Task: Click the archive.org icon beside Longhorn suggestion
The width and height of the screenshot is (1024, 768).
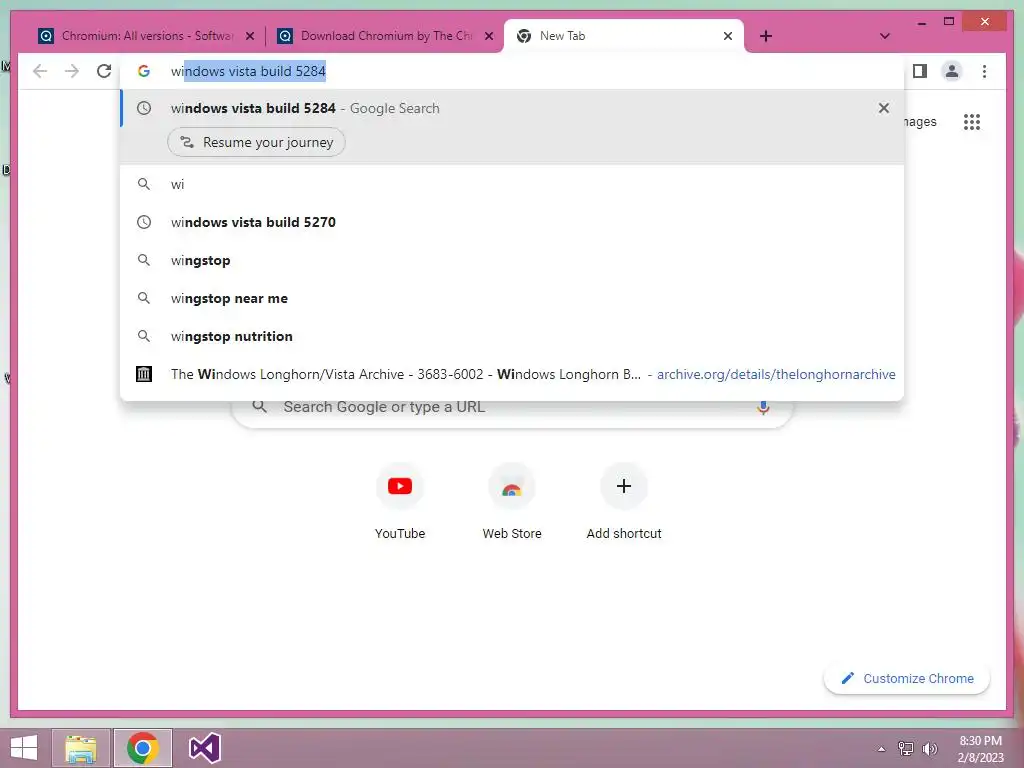Action: [144, 374]
